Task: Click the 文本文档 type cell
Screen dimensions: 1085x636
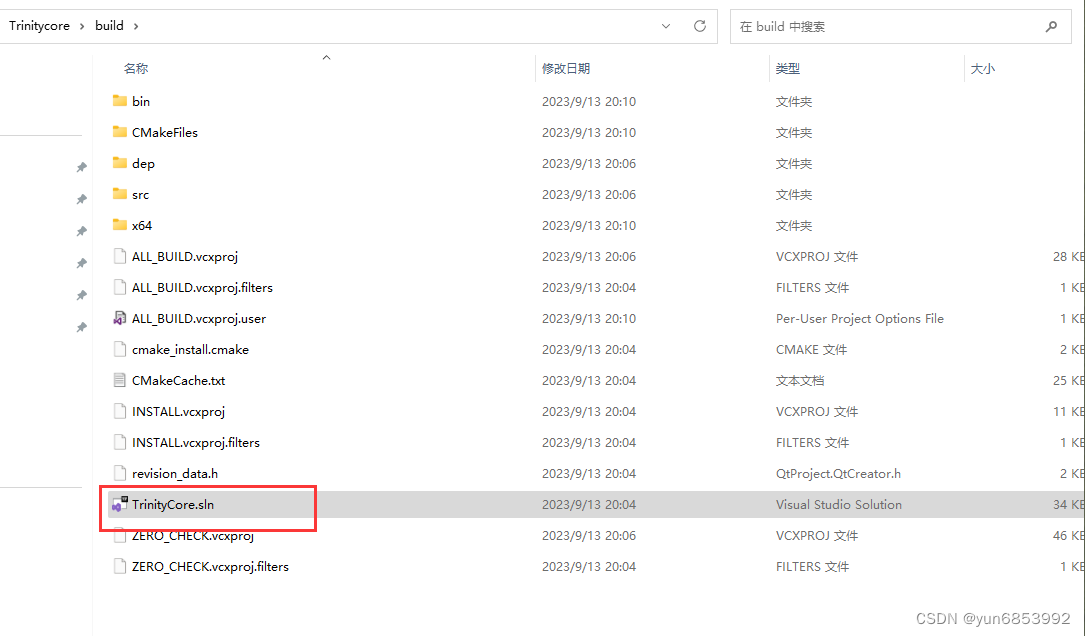Action: coord(800,380)
